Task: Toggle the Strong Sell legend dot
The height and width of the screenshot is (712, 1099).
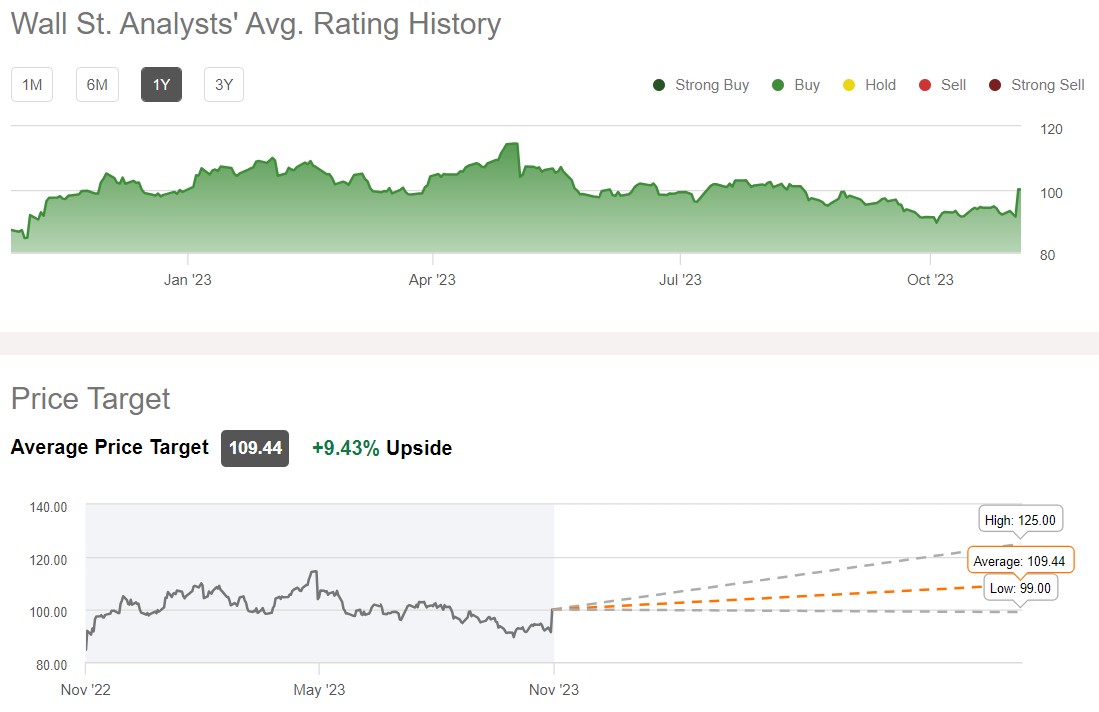Action: [x=995, y=85]
